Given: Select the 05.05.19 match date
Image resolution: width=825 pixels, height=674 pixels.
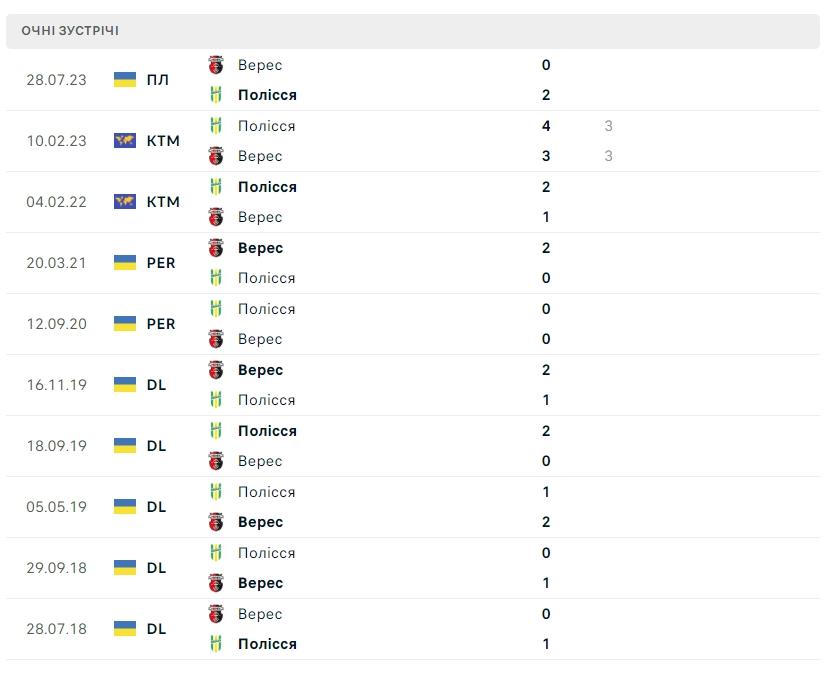Looking at the screenshot, I should tap(56, 507).
